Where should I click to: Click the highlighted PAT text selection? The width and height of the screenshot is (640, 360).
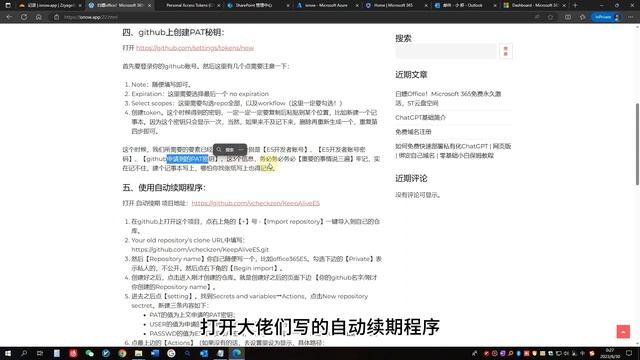(187, 159)
